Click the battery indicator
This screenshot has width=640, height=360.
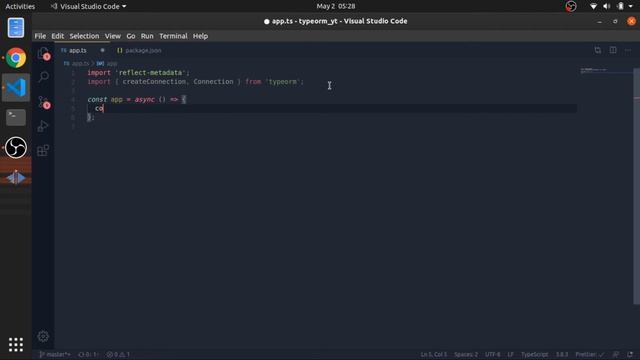(x=620, y=6)
